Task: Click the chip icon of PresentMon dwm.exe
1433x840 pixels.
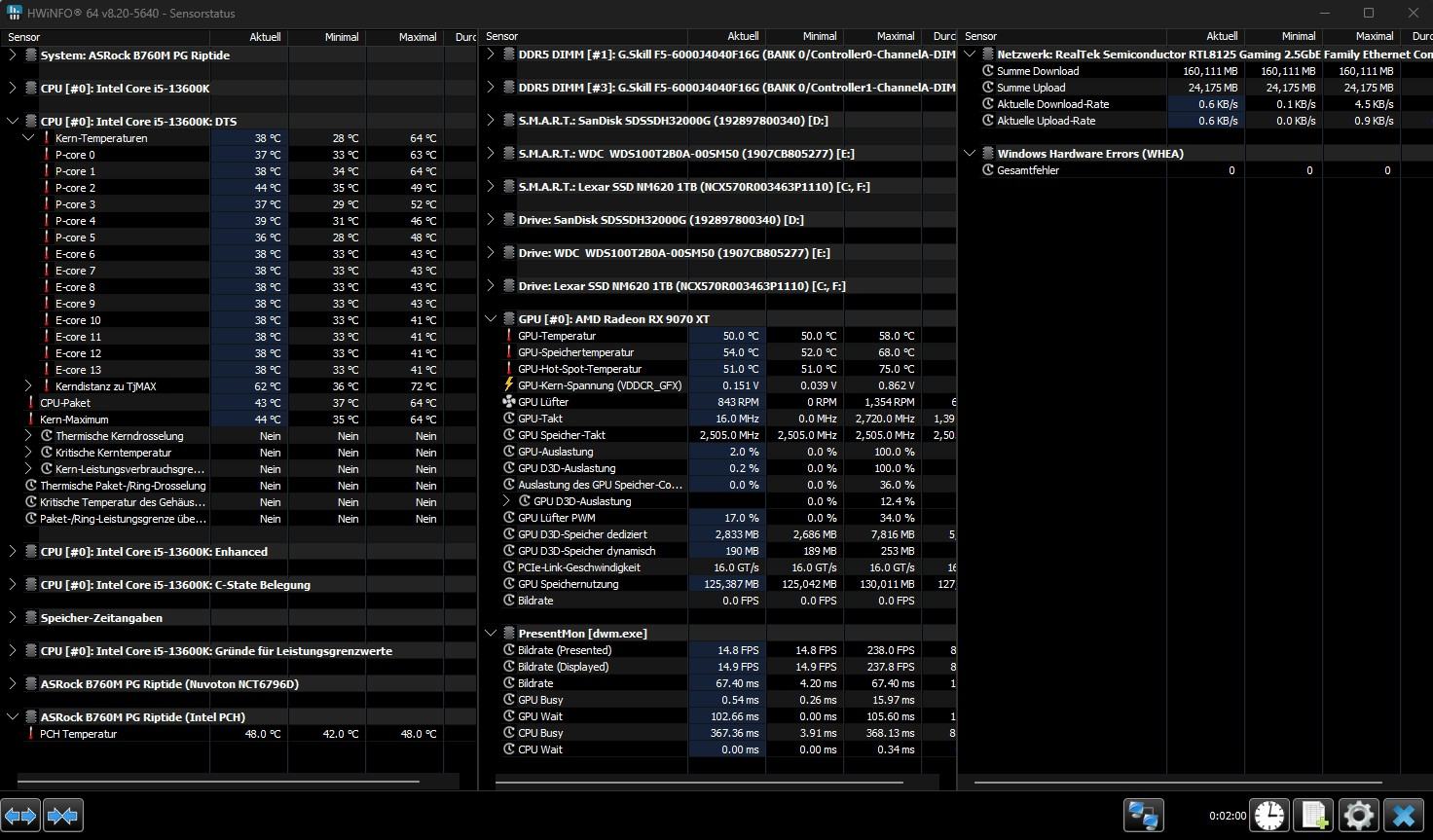Action: click(508, 634)
